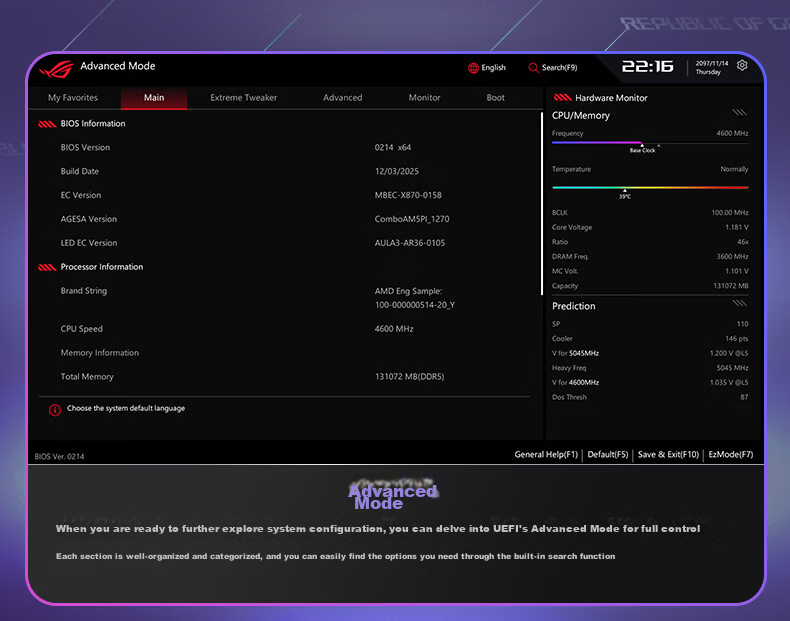Image resolution: width=790 pixels, height=621 pixels.
Task: Click BIOS Ver. 0214 footer text
Action: [59, 456]
